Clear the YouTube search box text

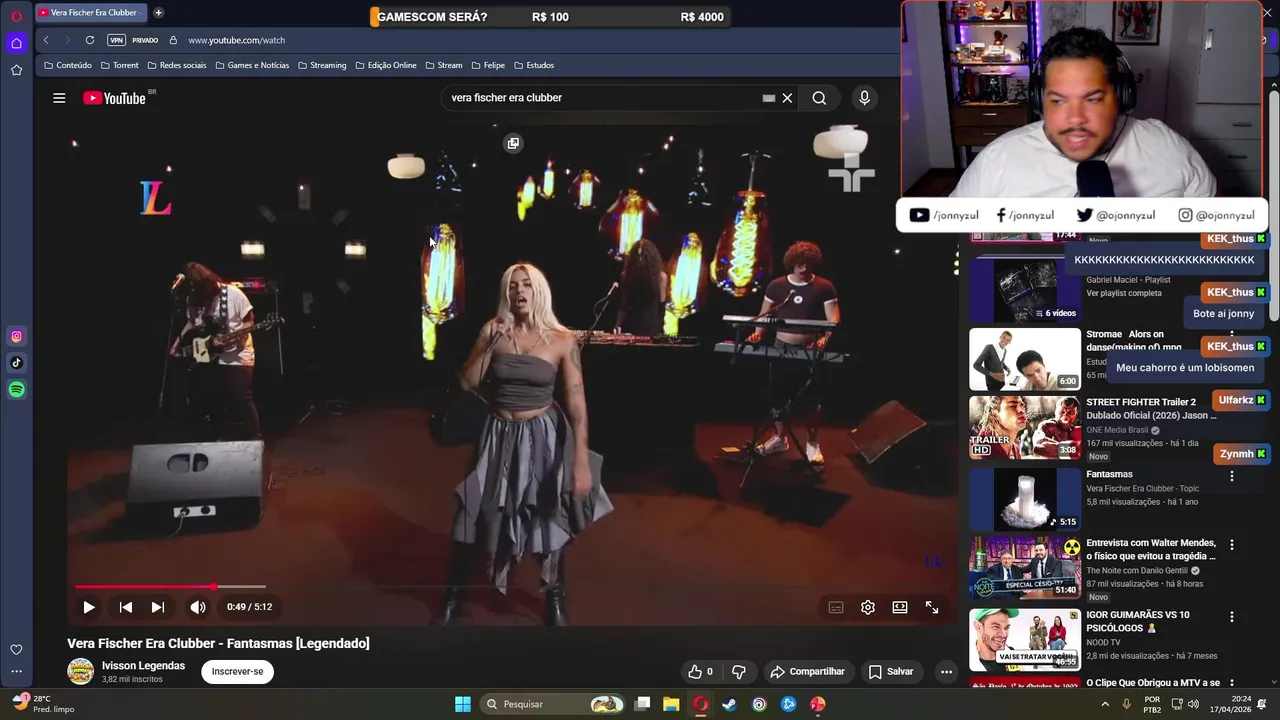(787, 98)
